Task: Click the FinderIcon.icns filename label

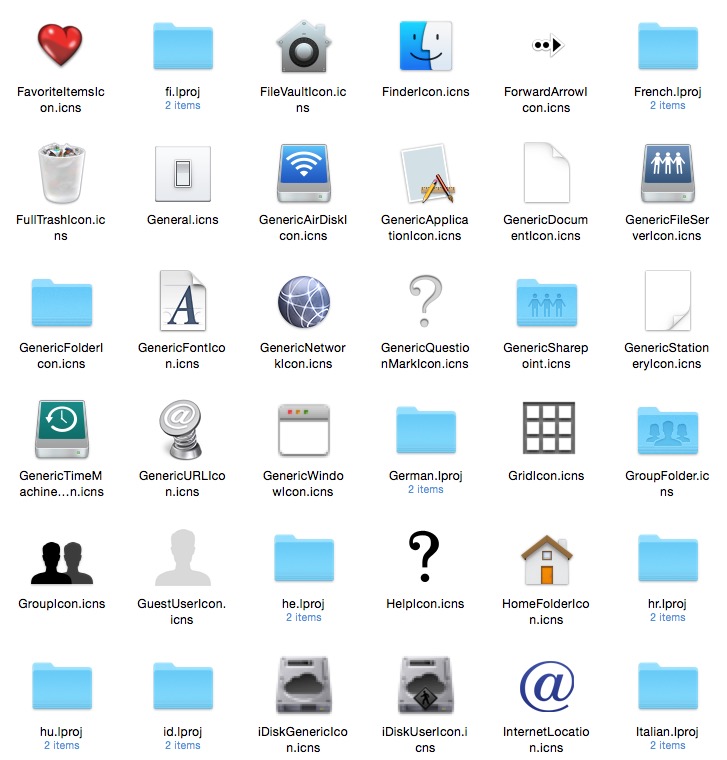Action: pos(426,92)
